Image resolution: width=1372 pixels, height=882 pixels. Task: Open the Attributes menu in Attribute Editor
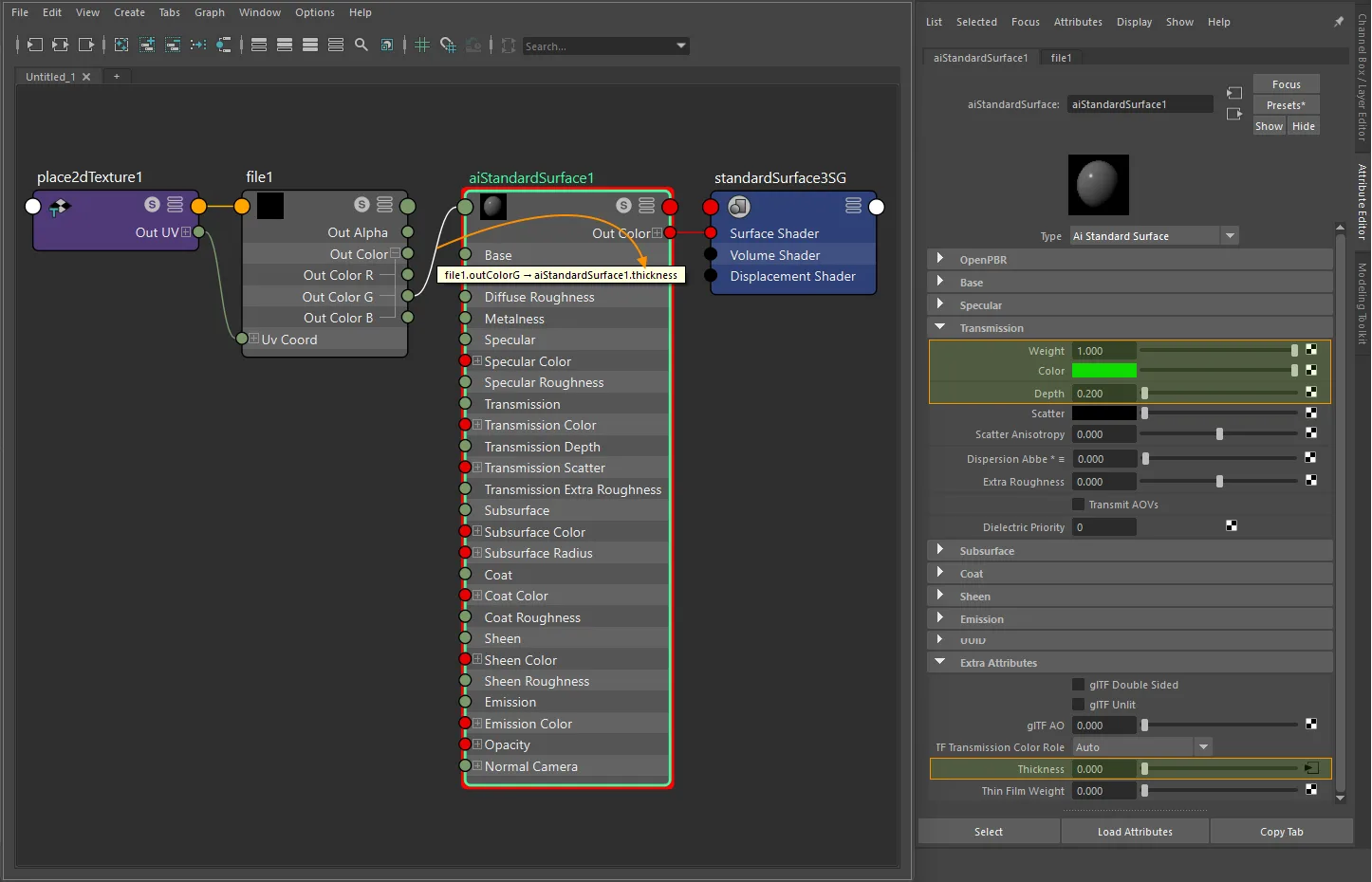click(1078, 22)
